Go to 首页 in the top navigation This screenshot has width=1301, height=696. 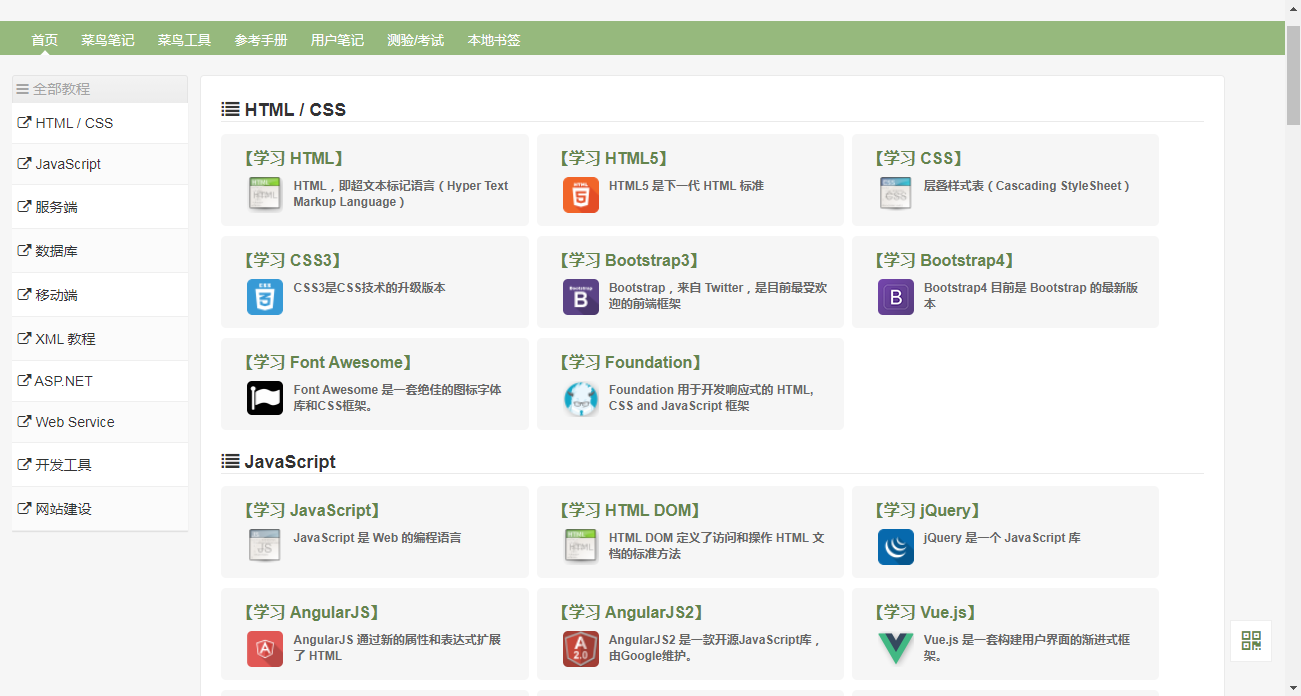(45, 40)
